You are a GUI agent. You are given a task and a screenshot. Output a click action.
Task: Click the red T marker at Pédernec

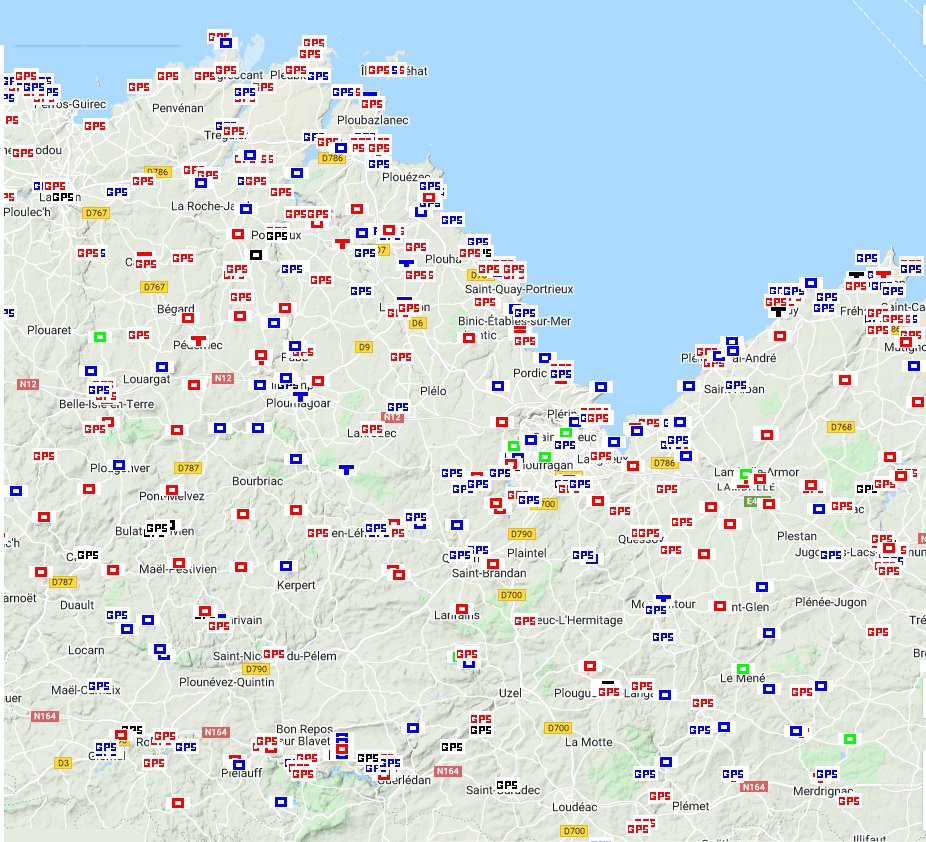coord(198,341)
